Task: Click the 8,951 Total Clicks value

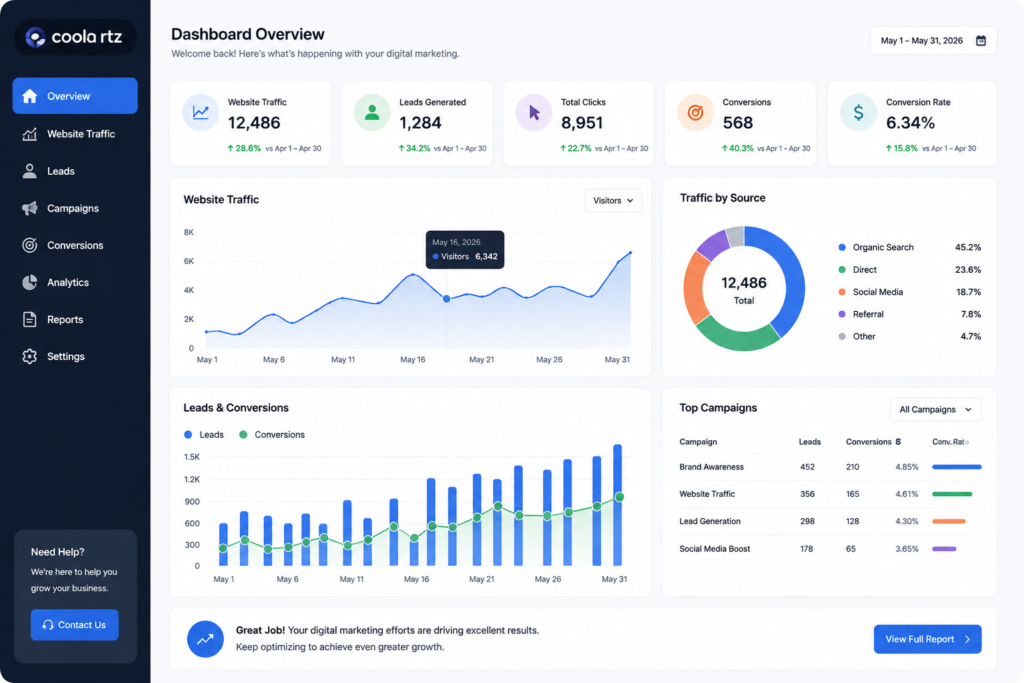Action: click(582, 123)
